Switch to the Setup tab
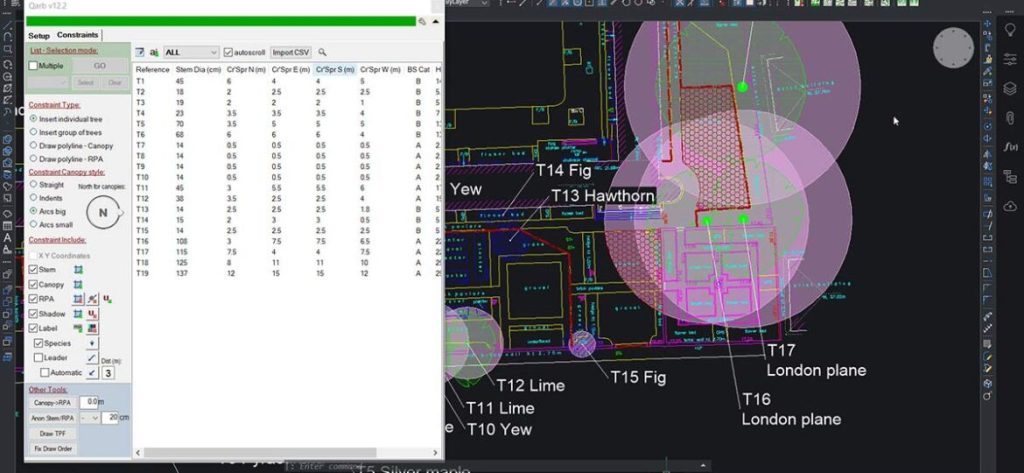The image size is (1024, 473). [39, 36]
